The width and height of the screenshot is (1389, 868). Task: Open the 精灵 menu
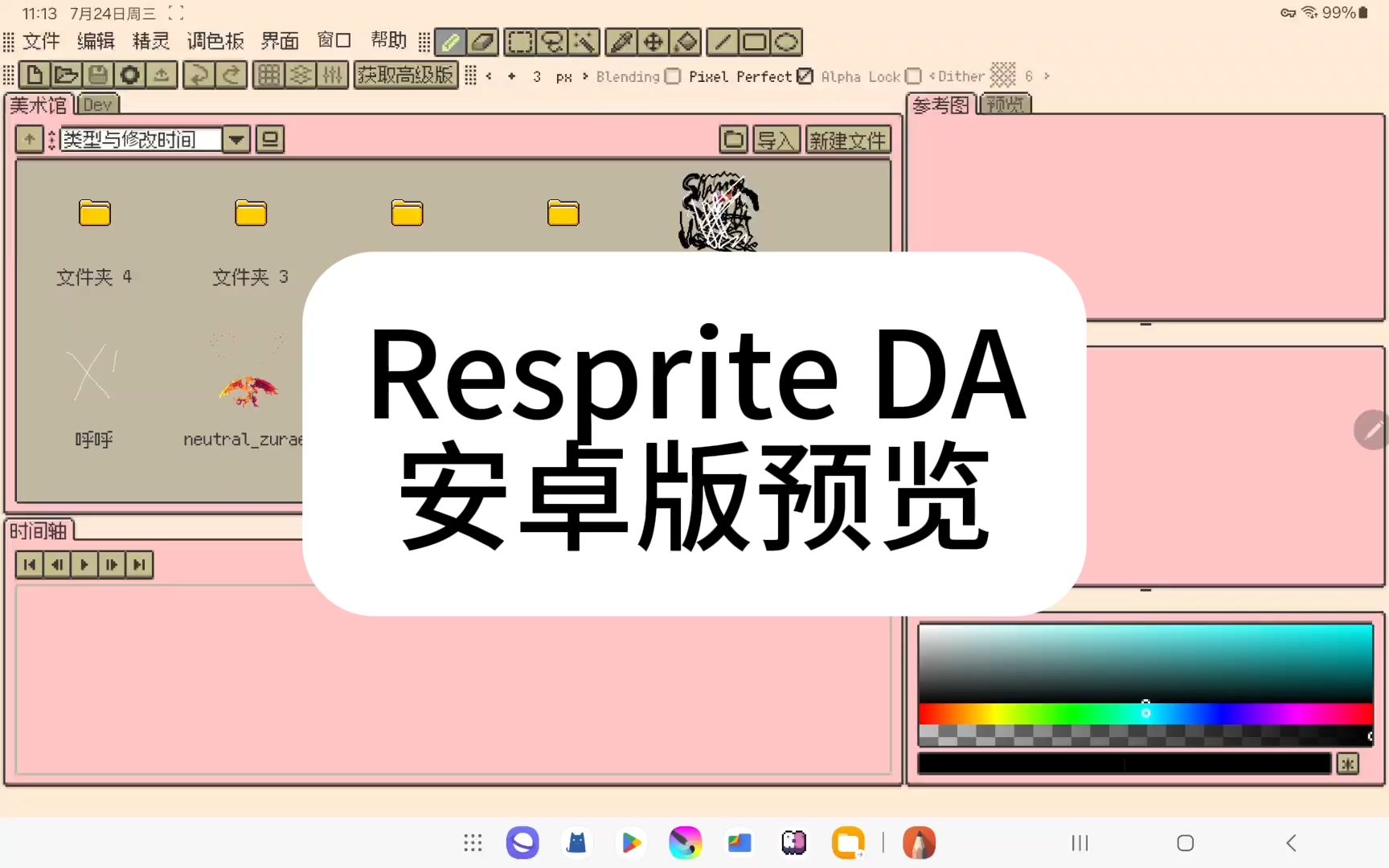tap(151, 41)
